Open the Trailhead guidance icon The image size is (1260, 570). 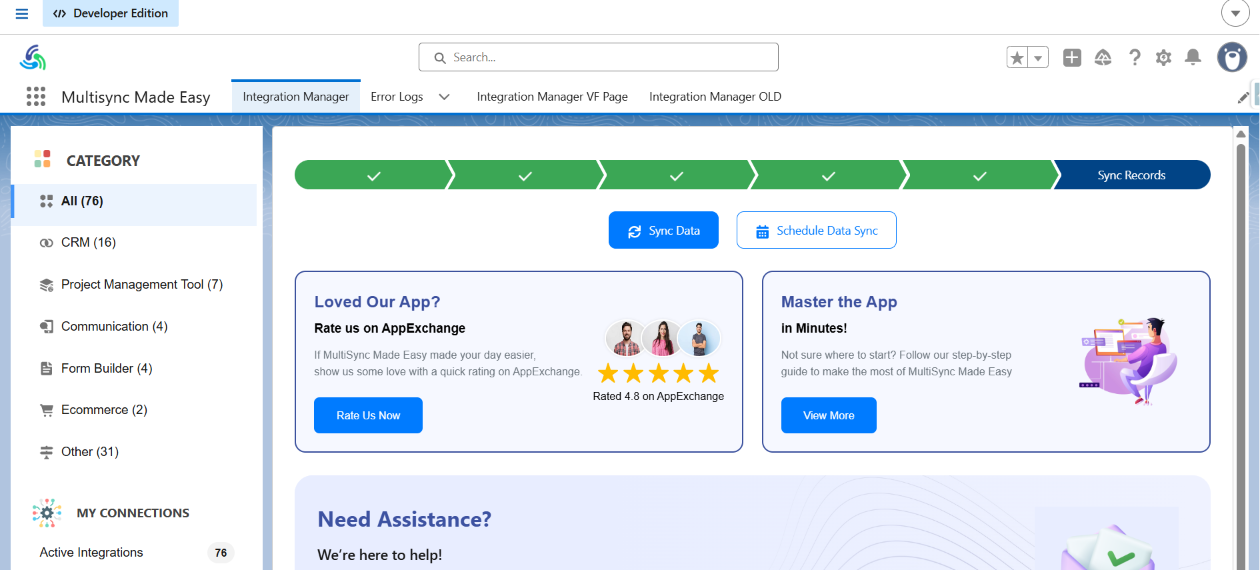1103,58
